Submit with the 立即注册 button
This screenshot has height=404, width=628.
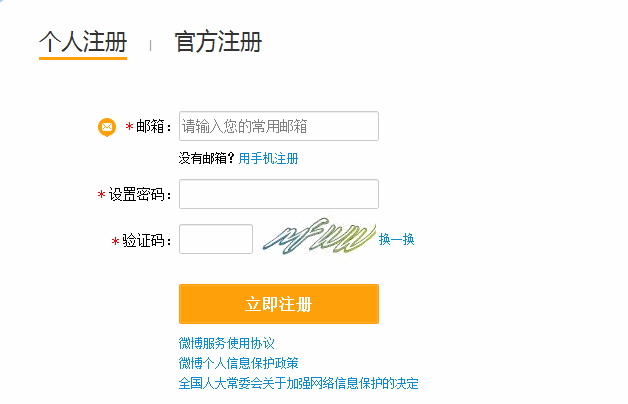point(279,304)
